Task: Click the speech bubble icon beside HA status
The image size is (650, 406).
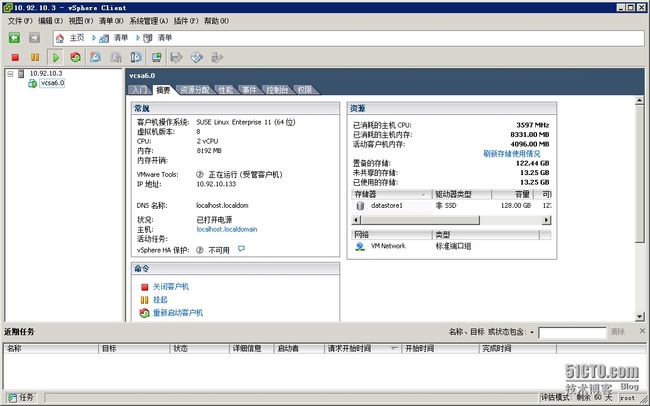Action: 241,249
